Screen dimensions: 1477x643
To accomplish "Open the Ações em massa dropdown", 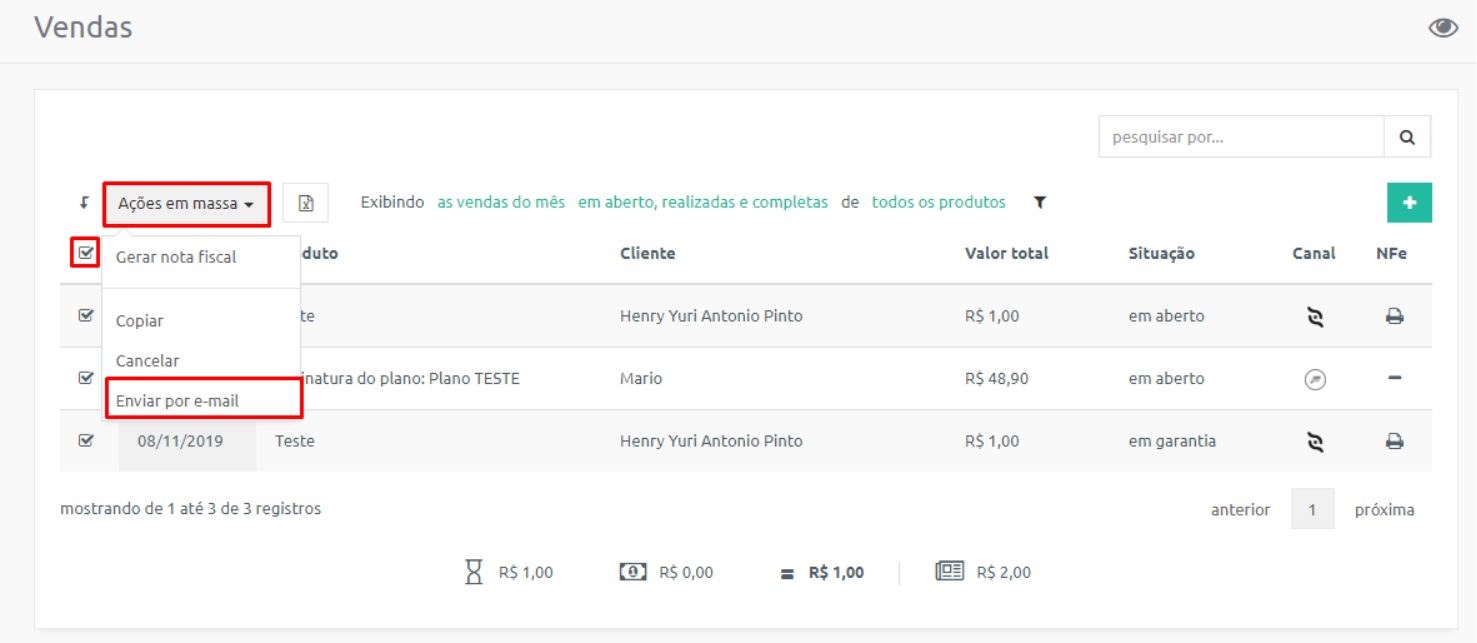I will (186, 203).
